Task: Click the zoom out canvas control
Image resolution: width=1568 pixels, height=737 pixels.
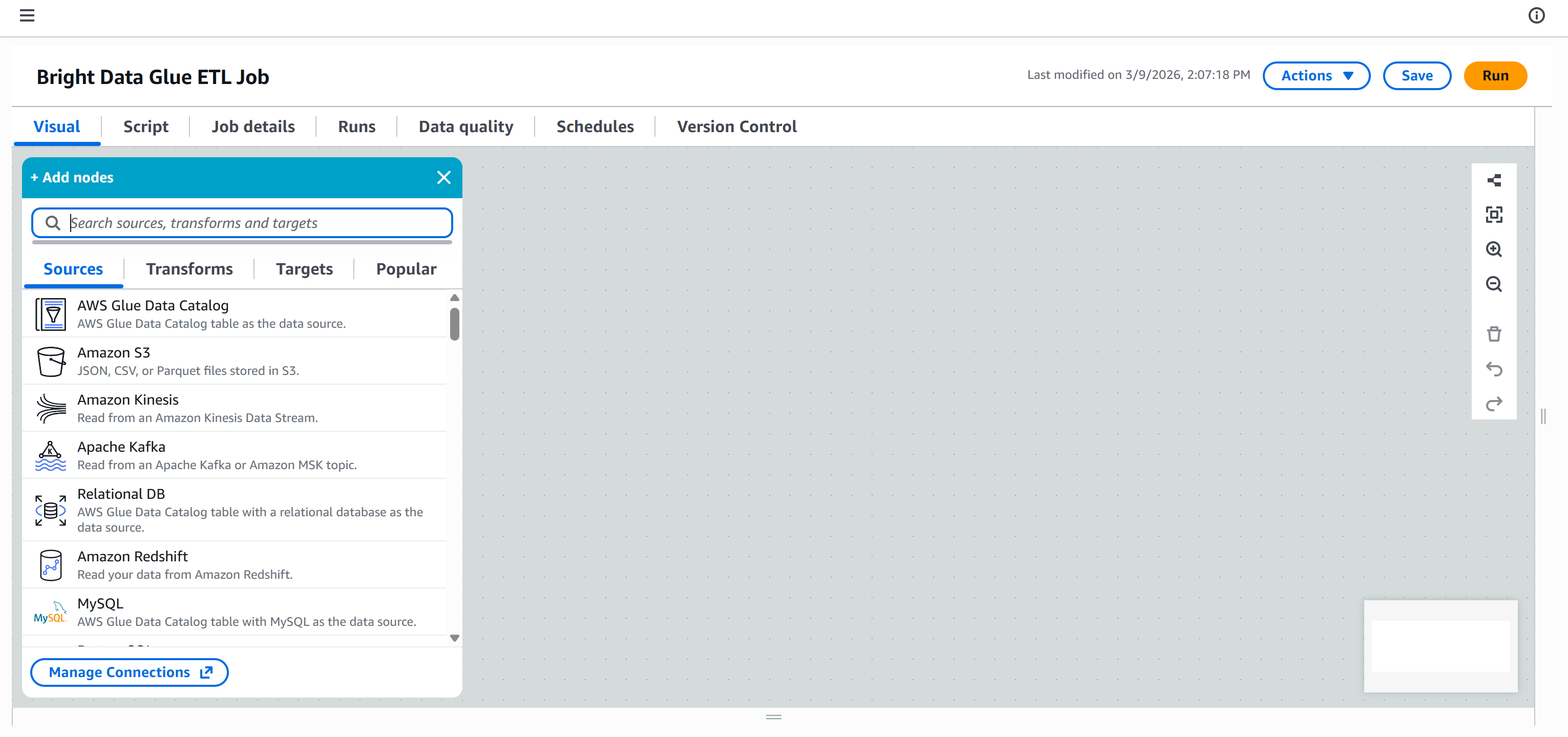Action: coord(1494,284)
